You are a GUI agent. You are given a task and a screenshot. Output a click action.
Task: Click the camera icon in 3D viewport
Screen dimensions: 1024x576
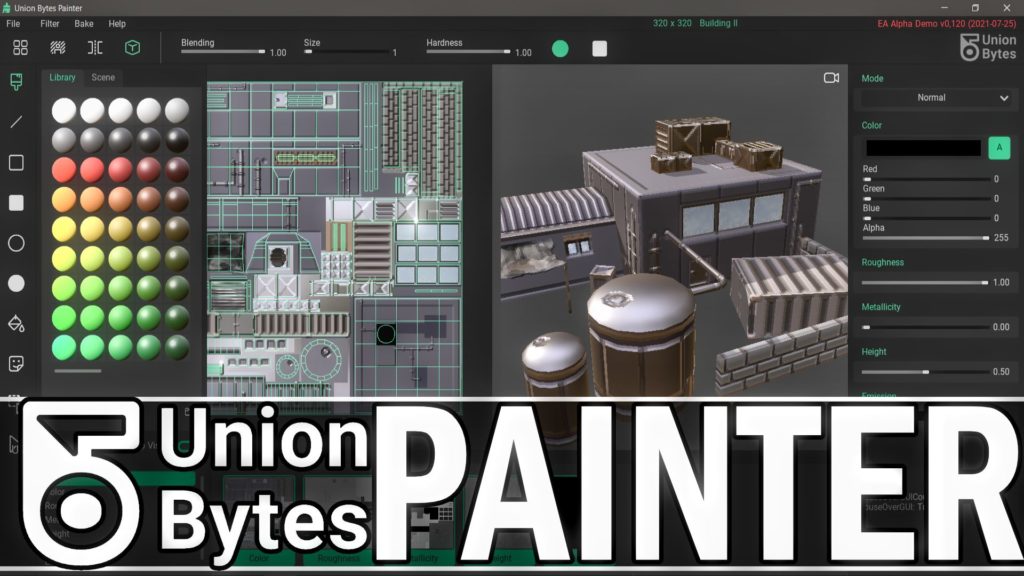(831, 78)
